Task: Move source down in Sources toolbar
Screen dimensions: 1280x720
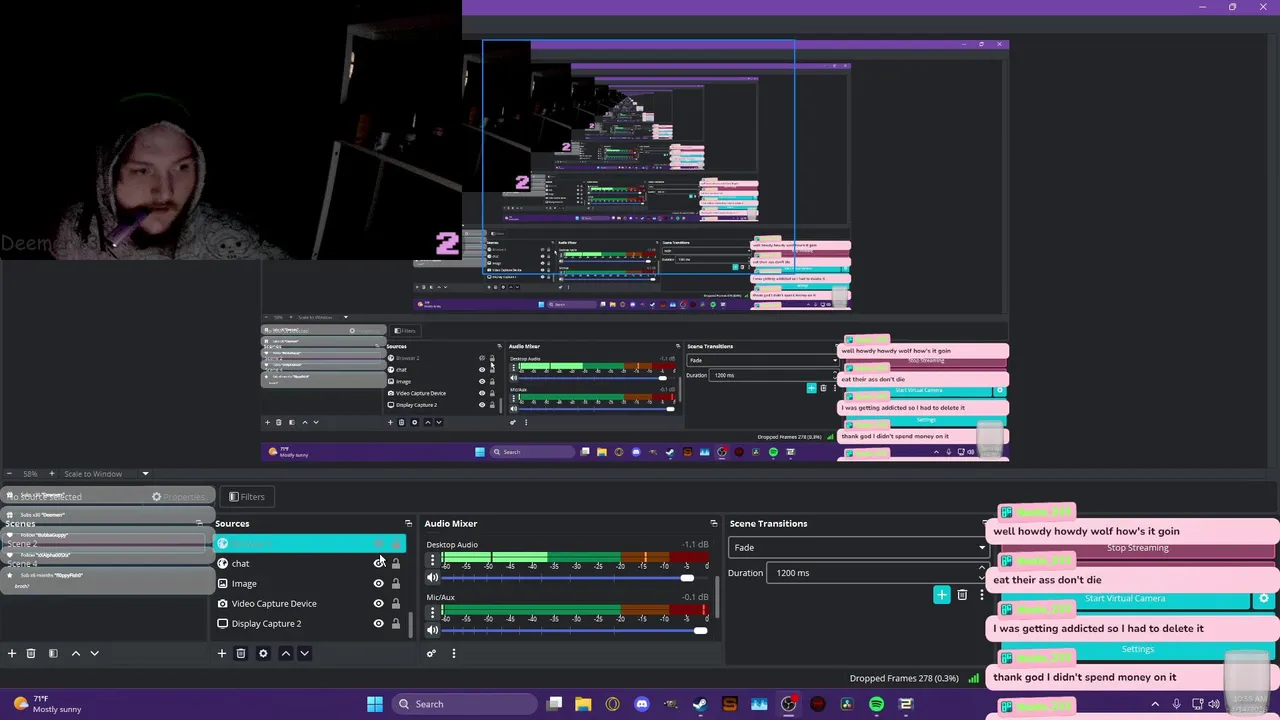Action: pyautogui.click(x=304, y=653)
